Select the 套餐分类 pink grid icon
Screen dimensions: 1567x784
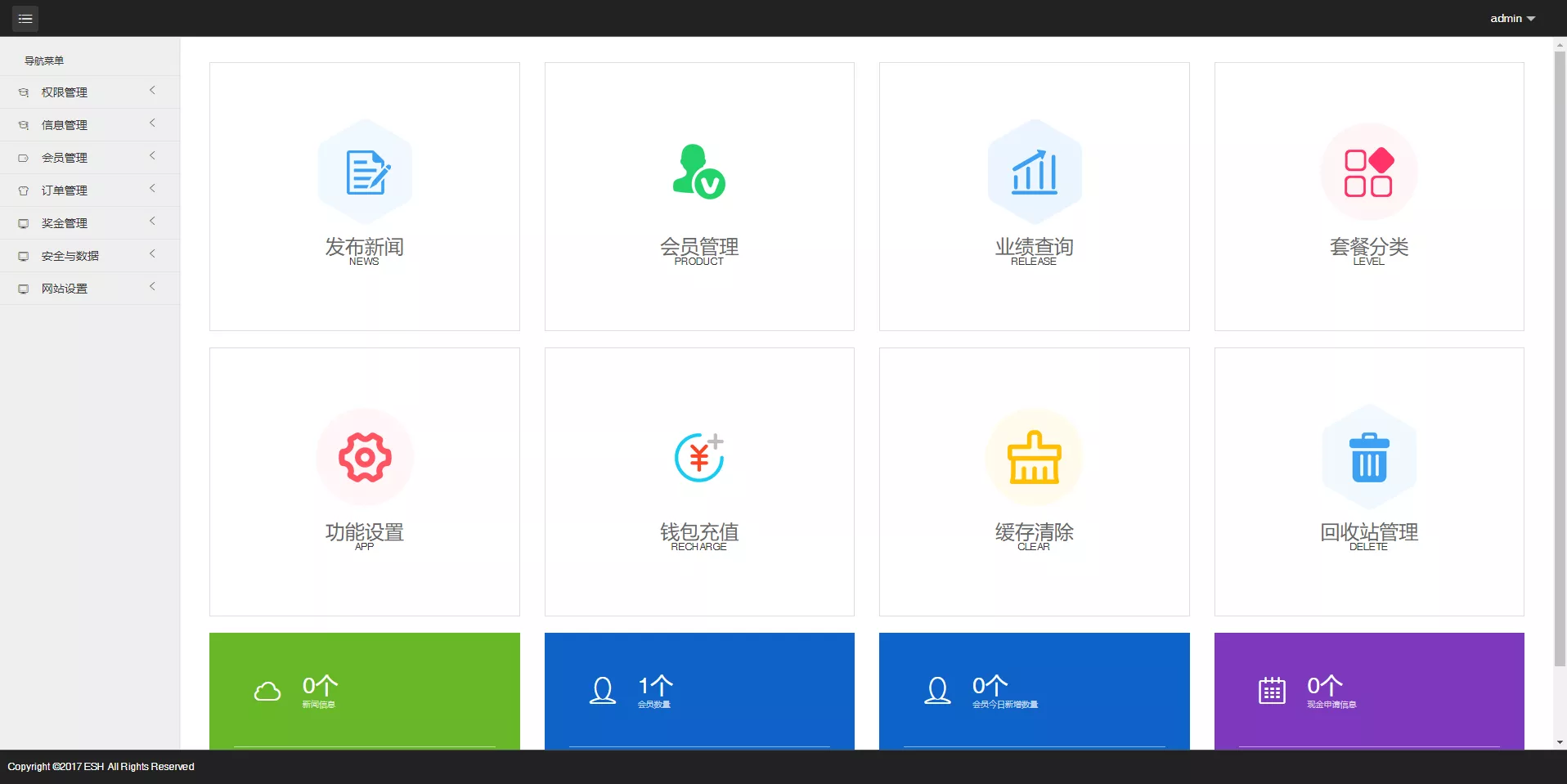tap(1368, 172)
